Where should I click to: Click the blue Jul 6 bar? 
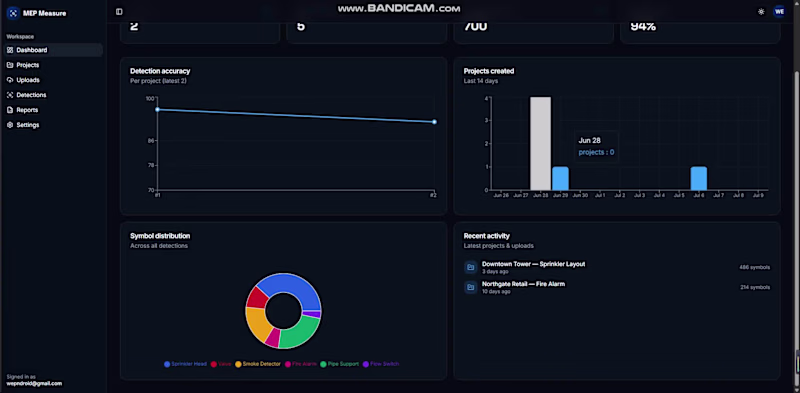(x=699, y=178)
